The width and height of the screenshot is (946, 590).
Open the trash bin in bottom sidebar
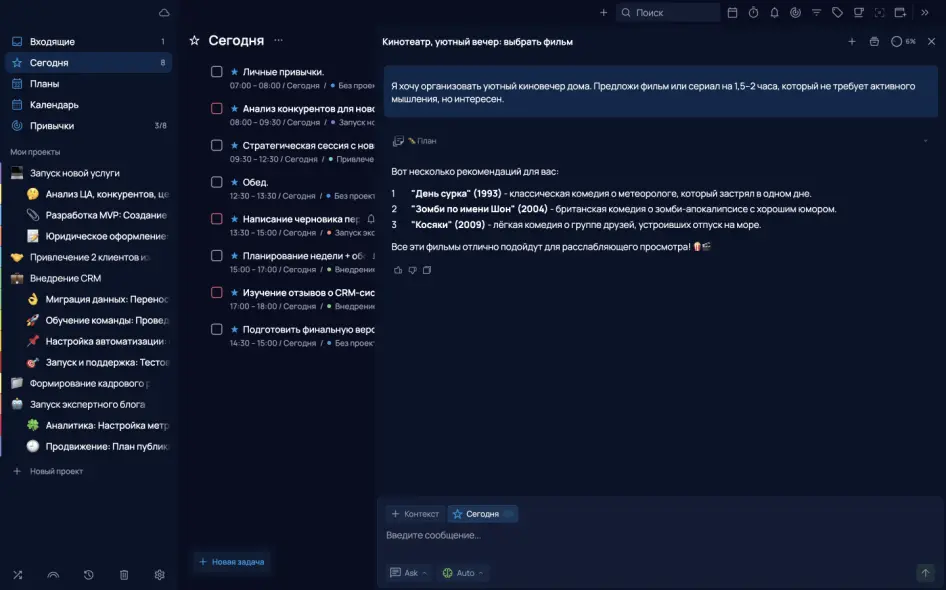tap(124, 575)
